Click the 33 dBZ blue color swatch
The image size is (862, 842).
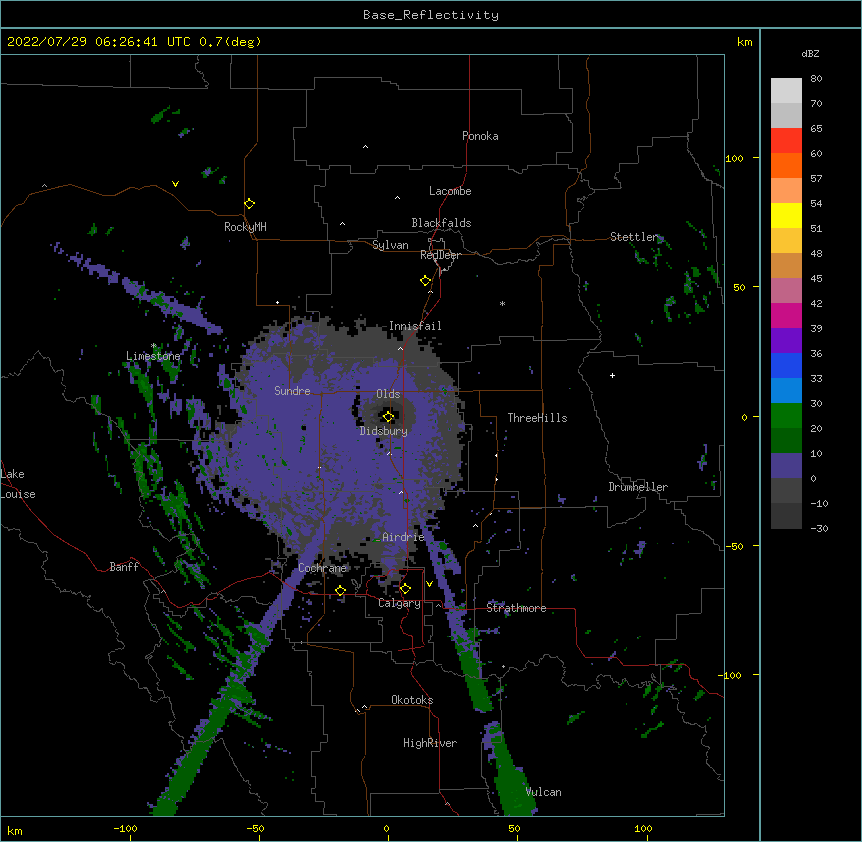tap(786, 390)
